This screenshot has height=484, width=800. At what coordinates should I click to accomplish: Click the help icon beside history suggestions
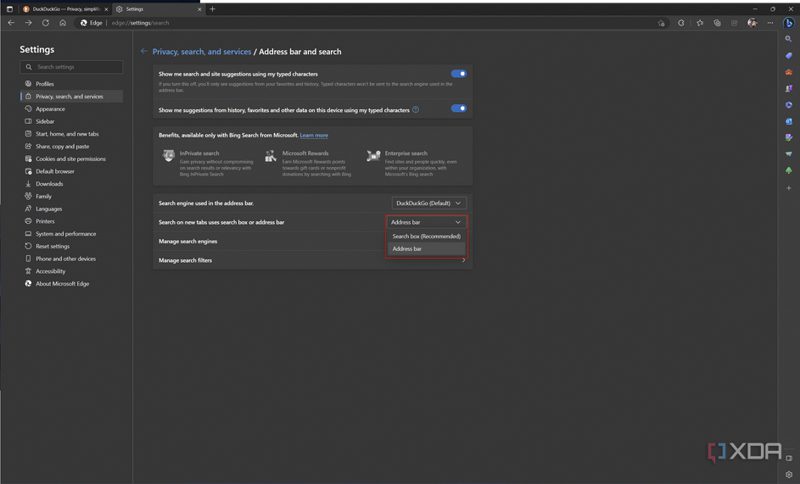(415, 110)
